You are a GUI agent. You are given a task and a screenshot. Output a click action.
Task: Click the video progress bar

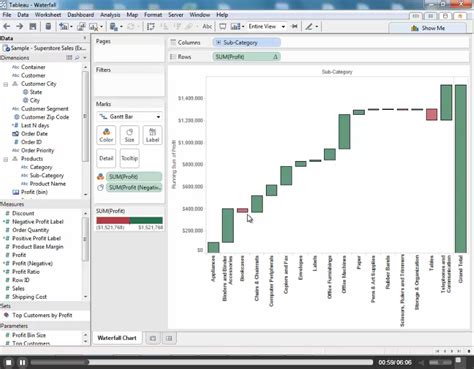pyautogui.click(x=202, y=362)
